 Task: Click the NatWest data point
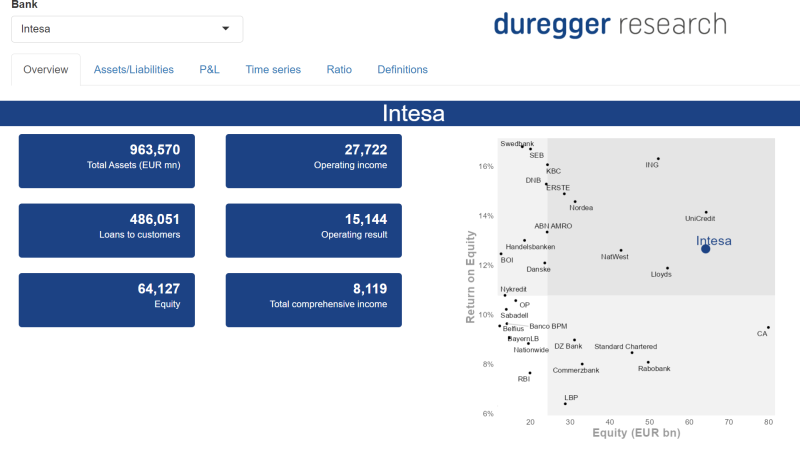coord(621,250)
